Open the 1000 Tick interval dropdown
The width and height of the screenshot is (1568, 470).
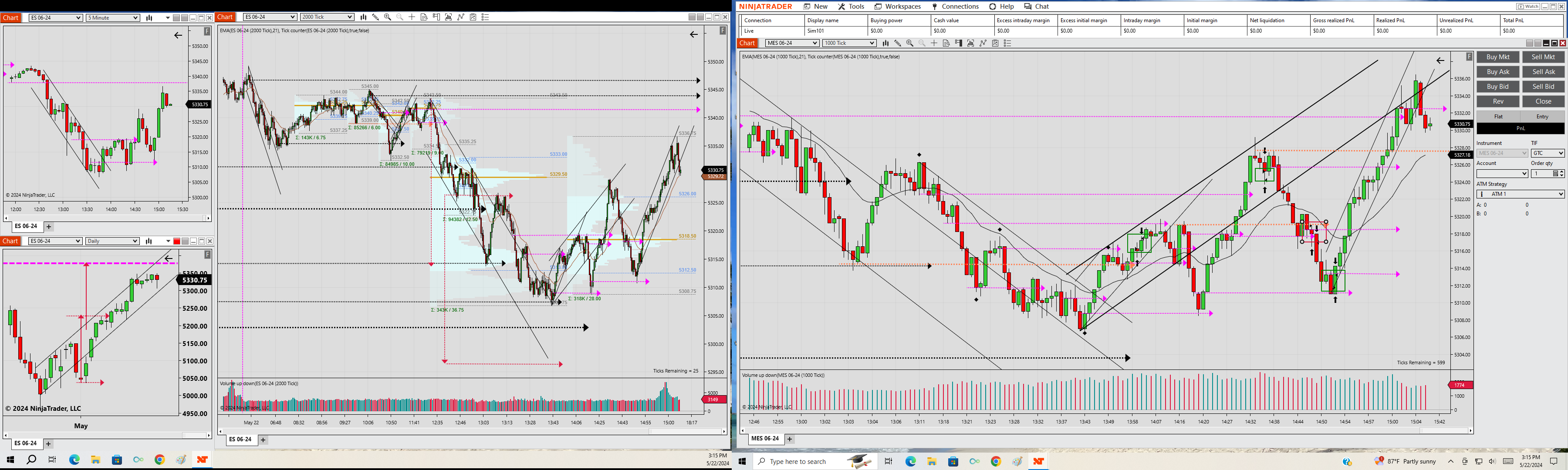pyautogui.click(x=849, y=43)
